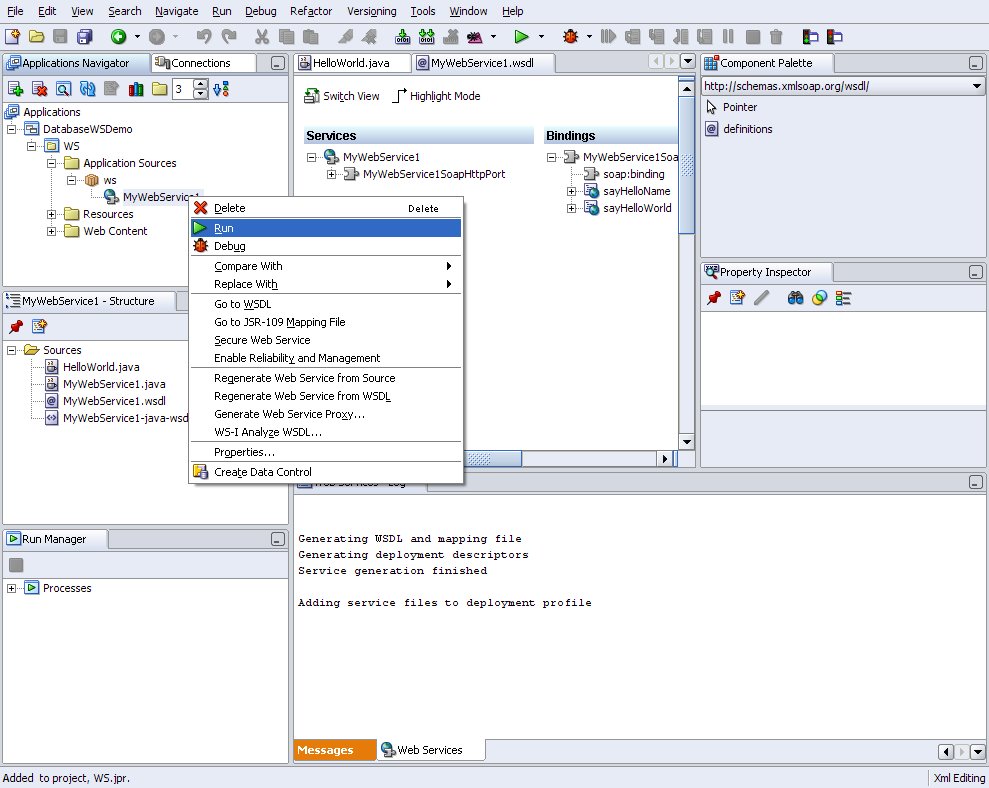This screenshot has height=788, width=989.
Task: Click the Delete application icon with red X
Action: tap(39, 89)
